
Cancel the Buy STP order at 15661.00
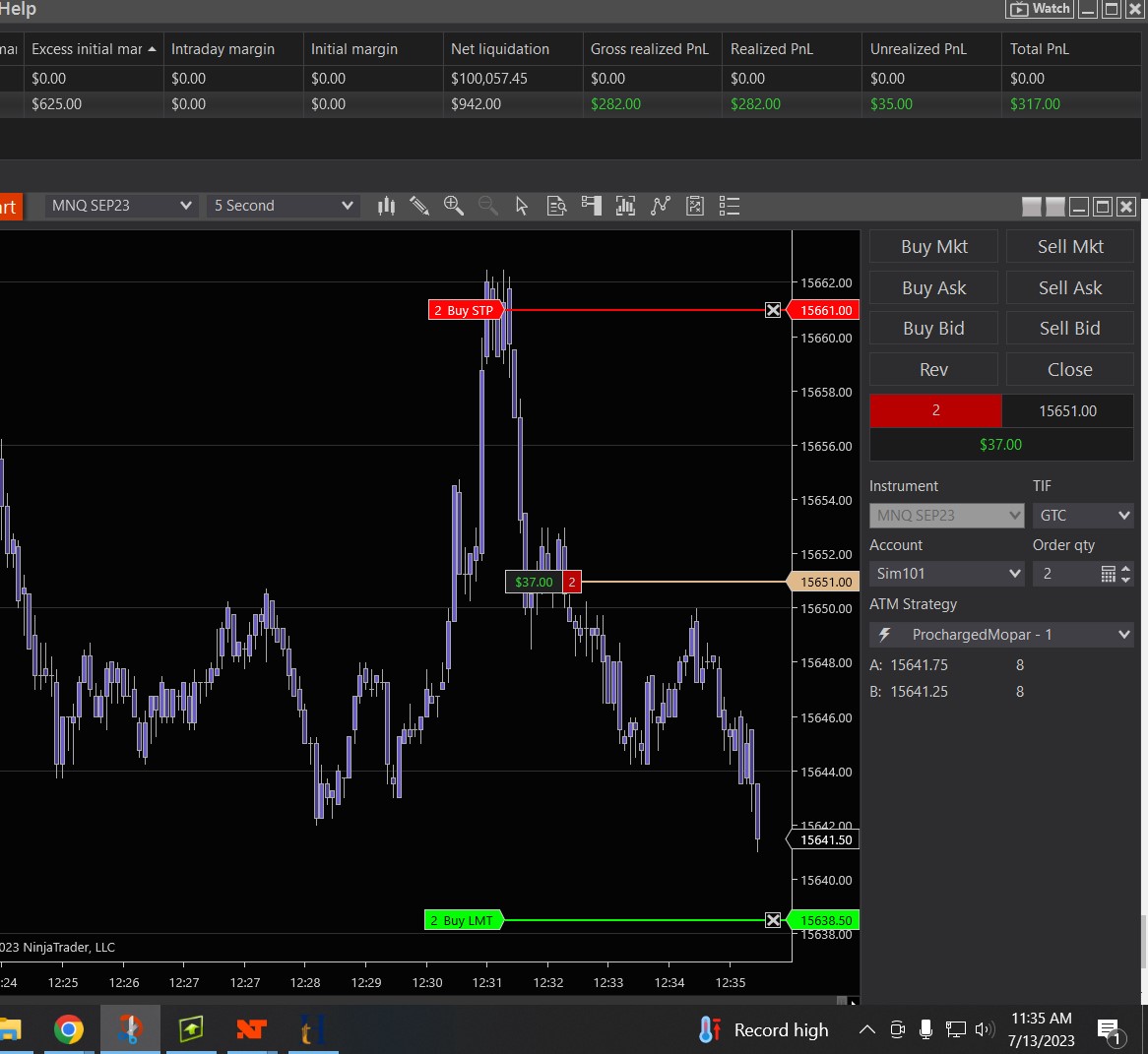pos(773,310)
